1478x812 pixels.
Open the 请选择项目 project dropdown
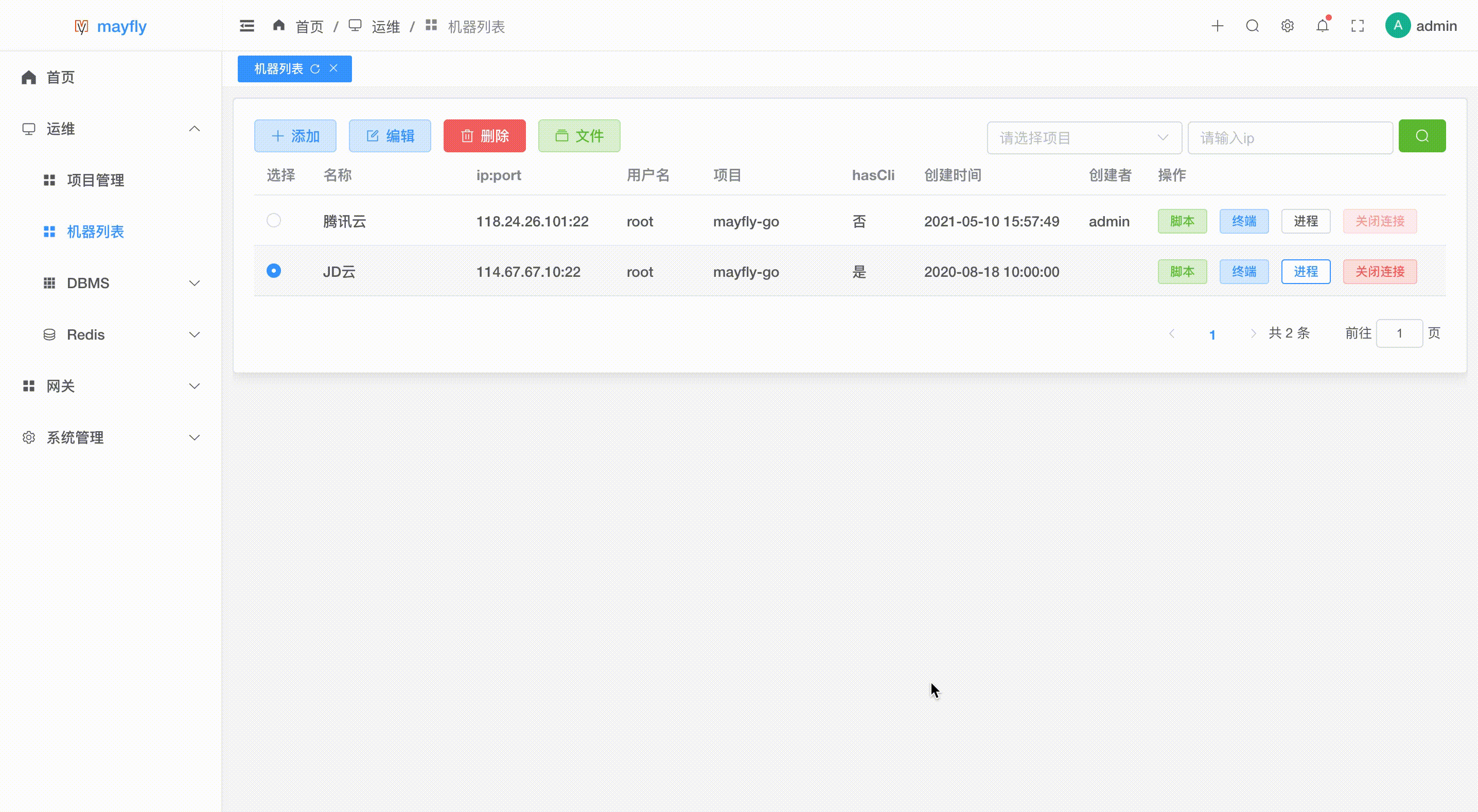(1083, 138)
